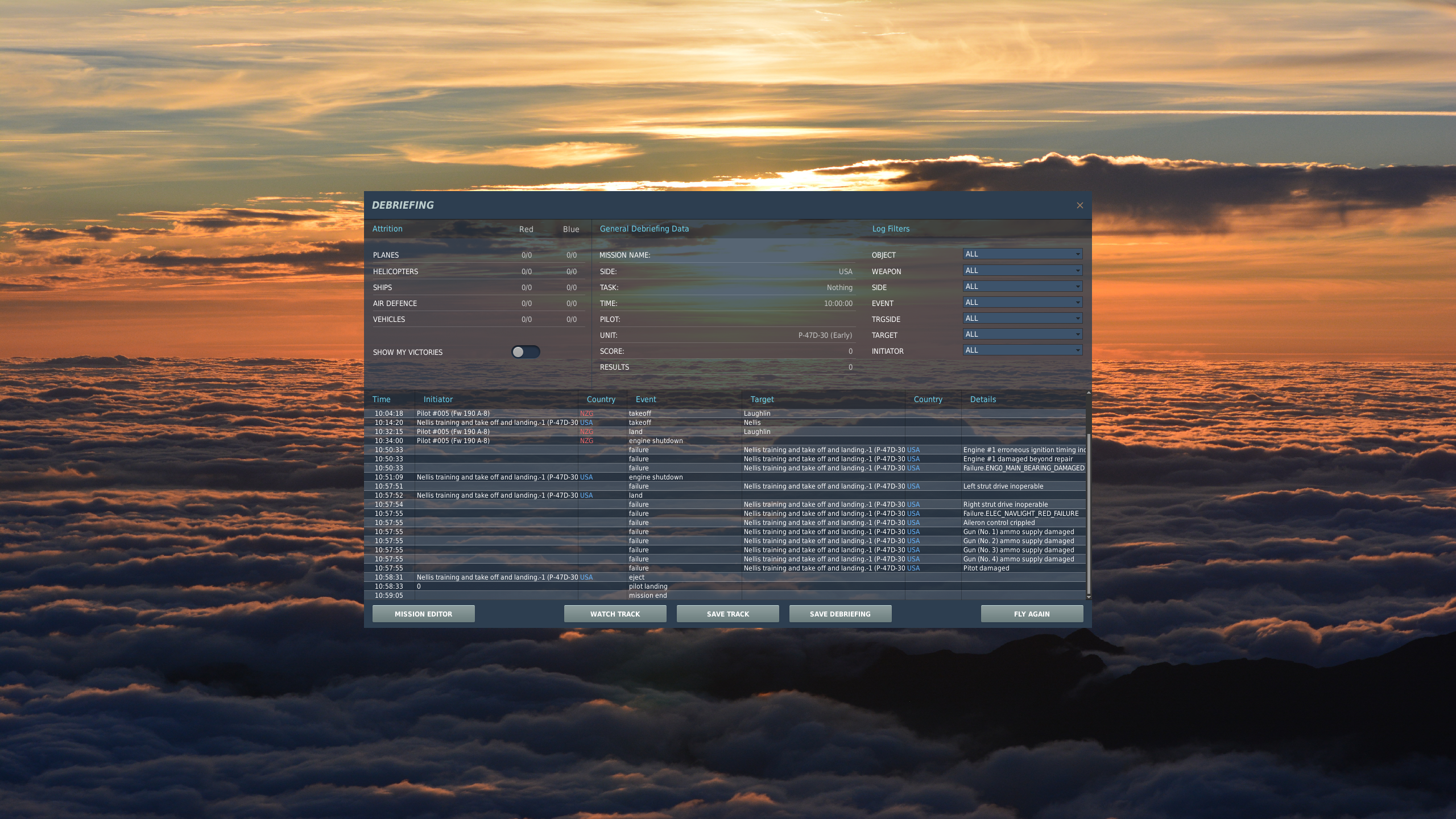
Task: Open the TRGSIDE filter dropdown
Action: click(x=1022, y=318)
